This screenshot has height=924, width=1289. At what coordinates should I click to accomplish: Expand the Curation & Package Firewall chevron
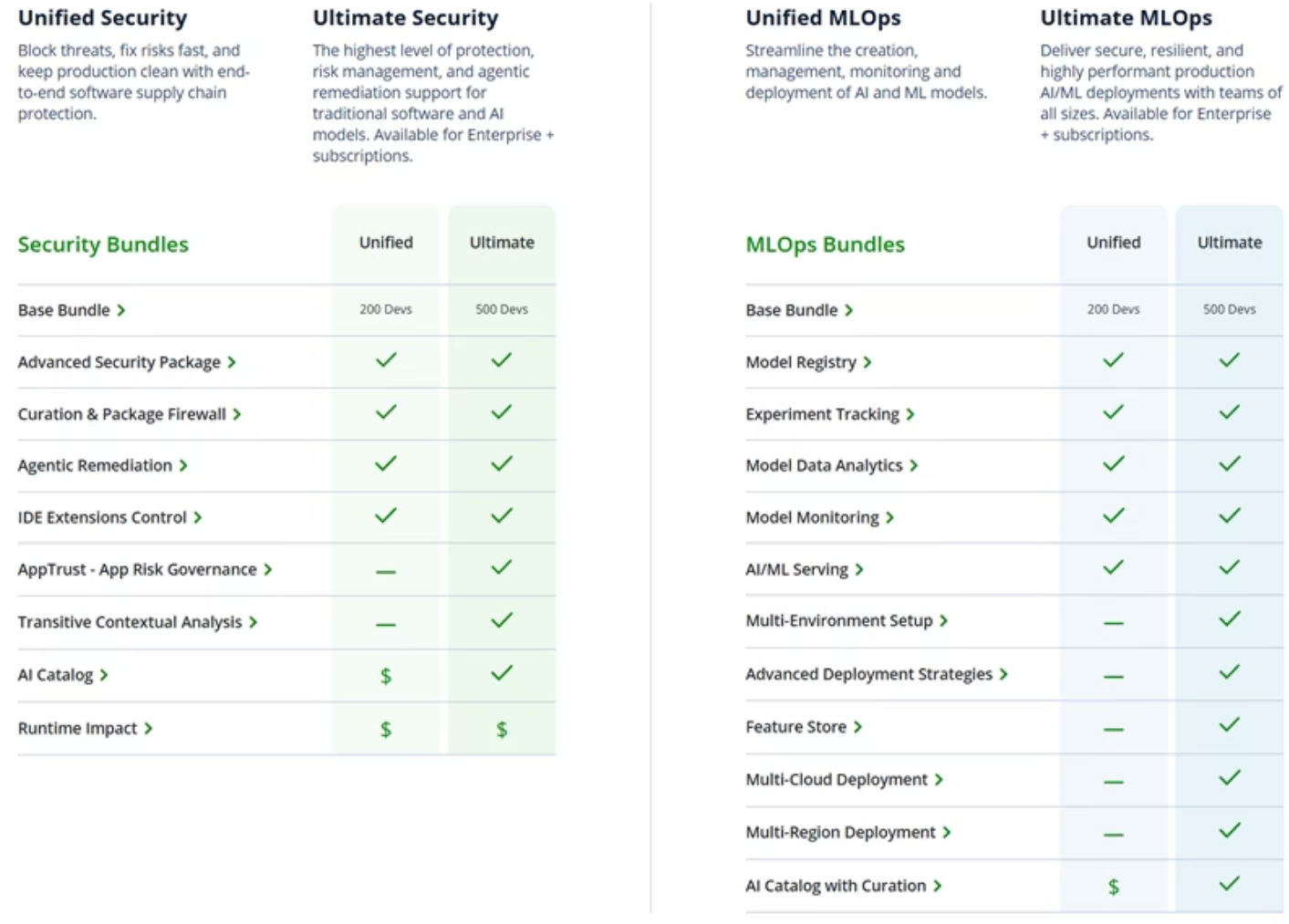click(237, 415)
